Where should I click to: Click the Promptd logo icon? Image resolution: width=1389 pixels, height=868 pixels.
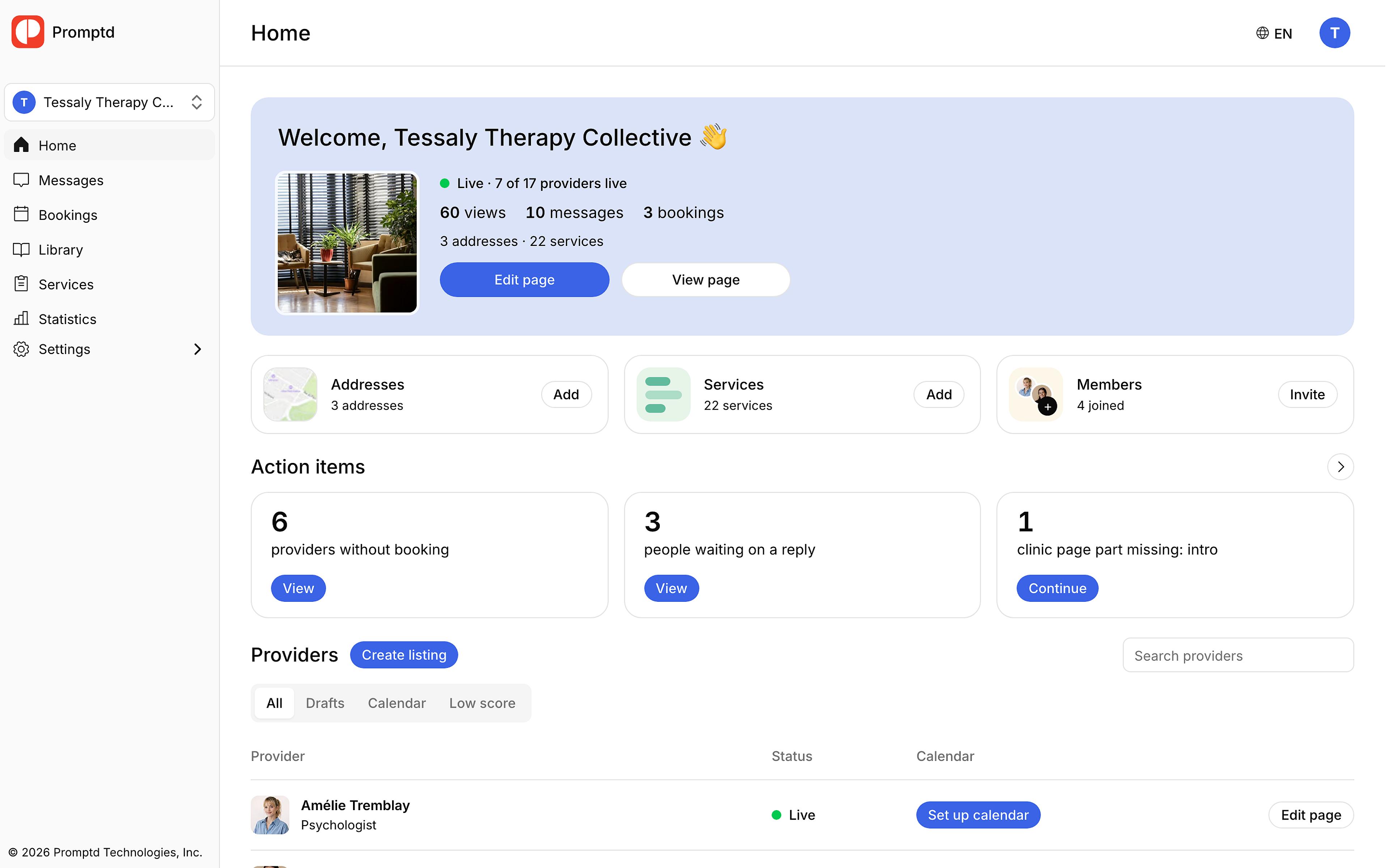27,32
